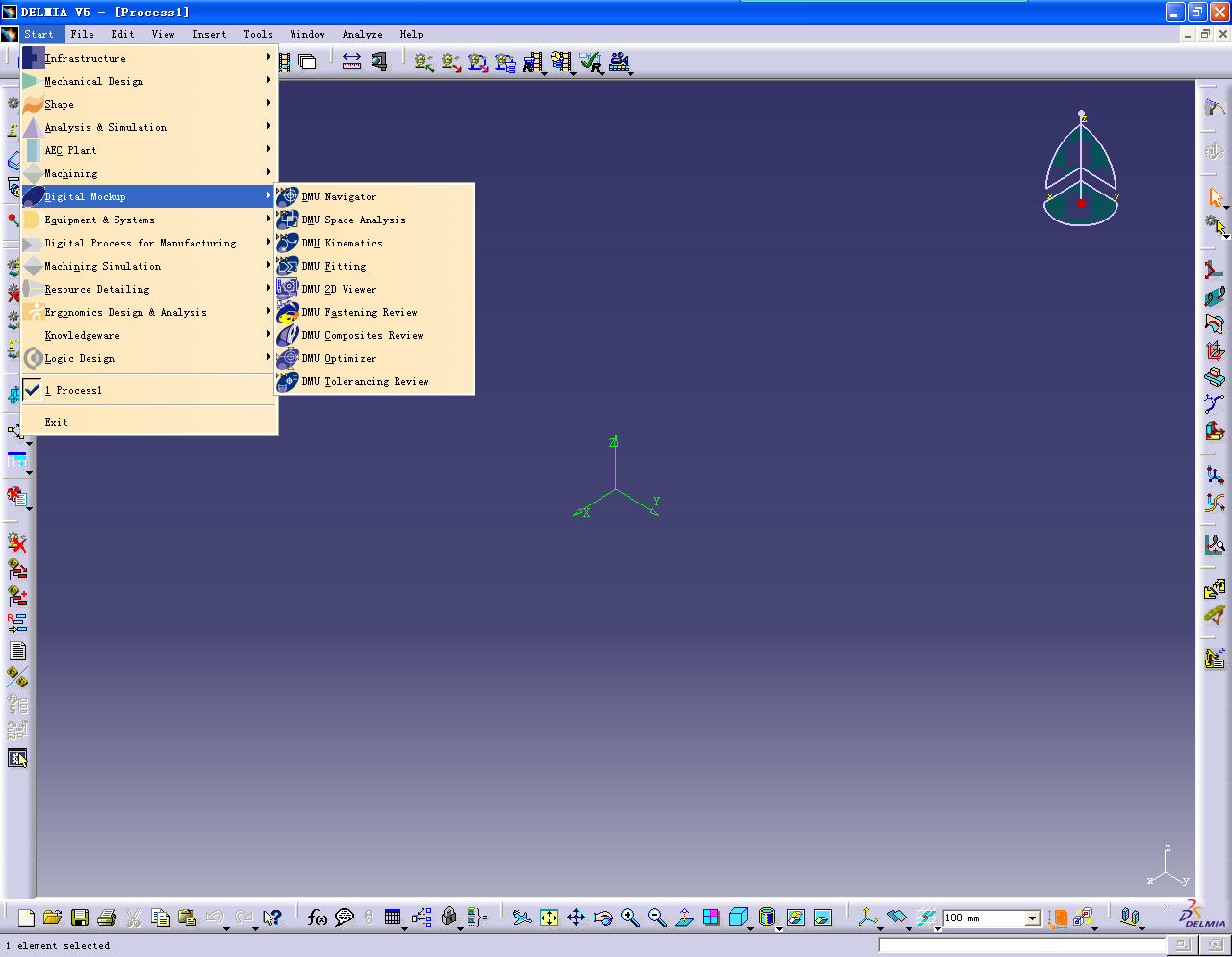Choose DMU Tolerancing Review
The image size is (1232, 957).
click(x=374, y=381)
